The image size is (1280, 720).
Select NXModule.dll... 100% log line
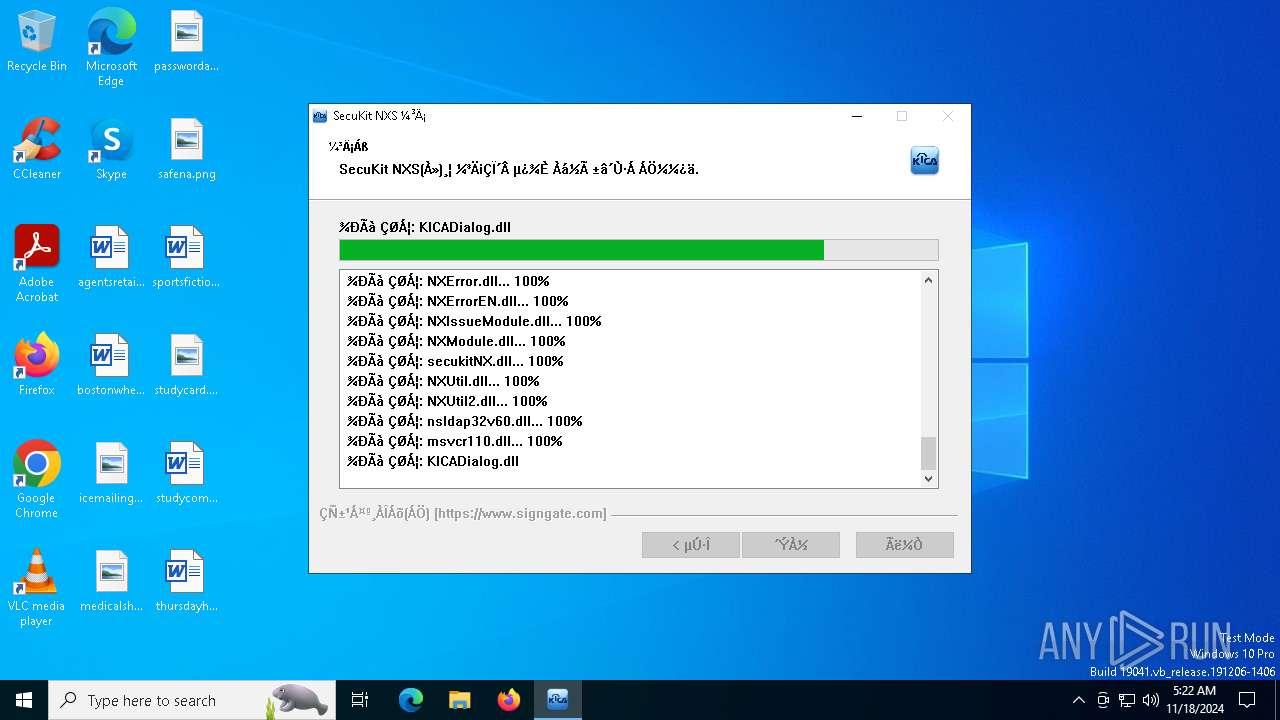(456, 341)
